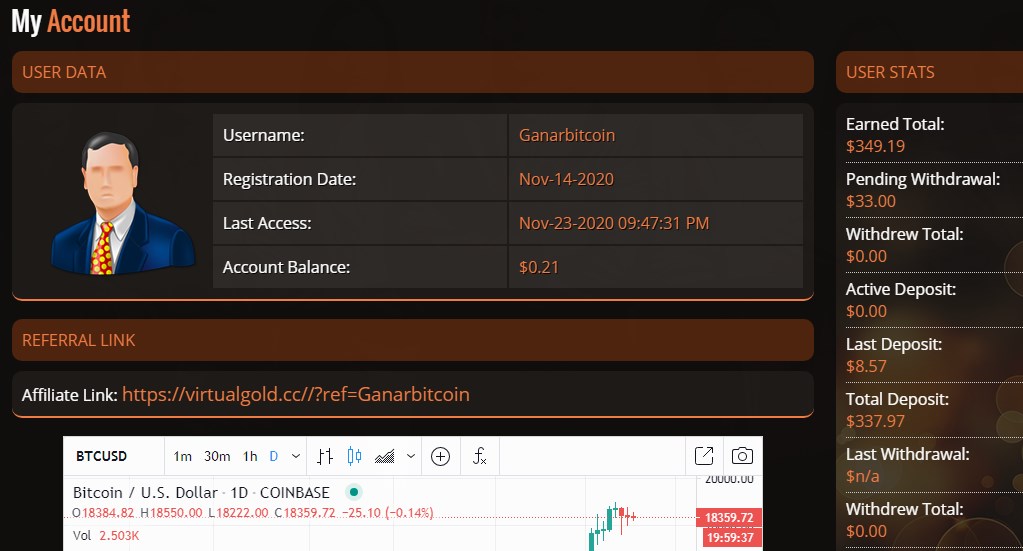Click the Bitcoin / U.S. Dollar chart title
1023x551 pixels.
pos(202,492)
